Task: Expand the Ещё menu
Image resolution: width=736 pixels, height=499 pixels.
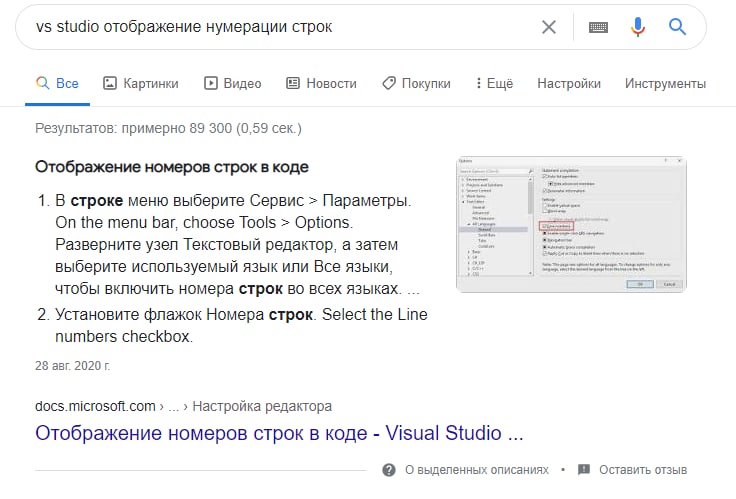Action: tap(494, 84)
